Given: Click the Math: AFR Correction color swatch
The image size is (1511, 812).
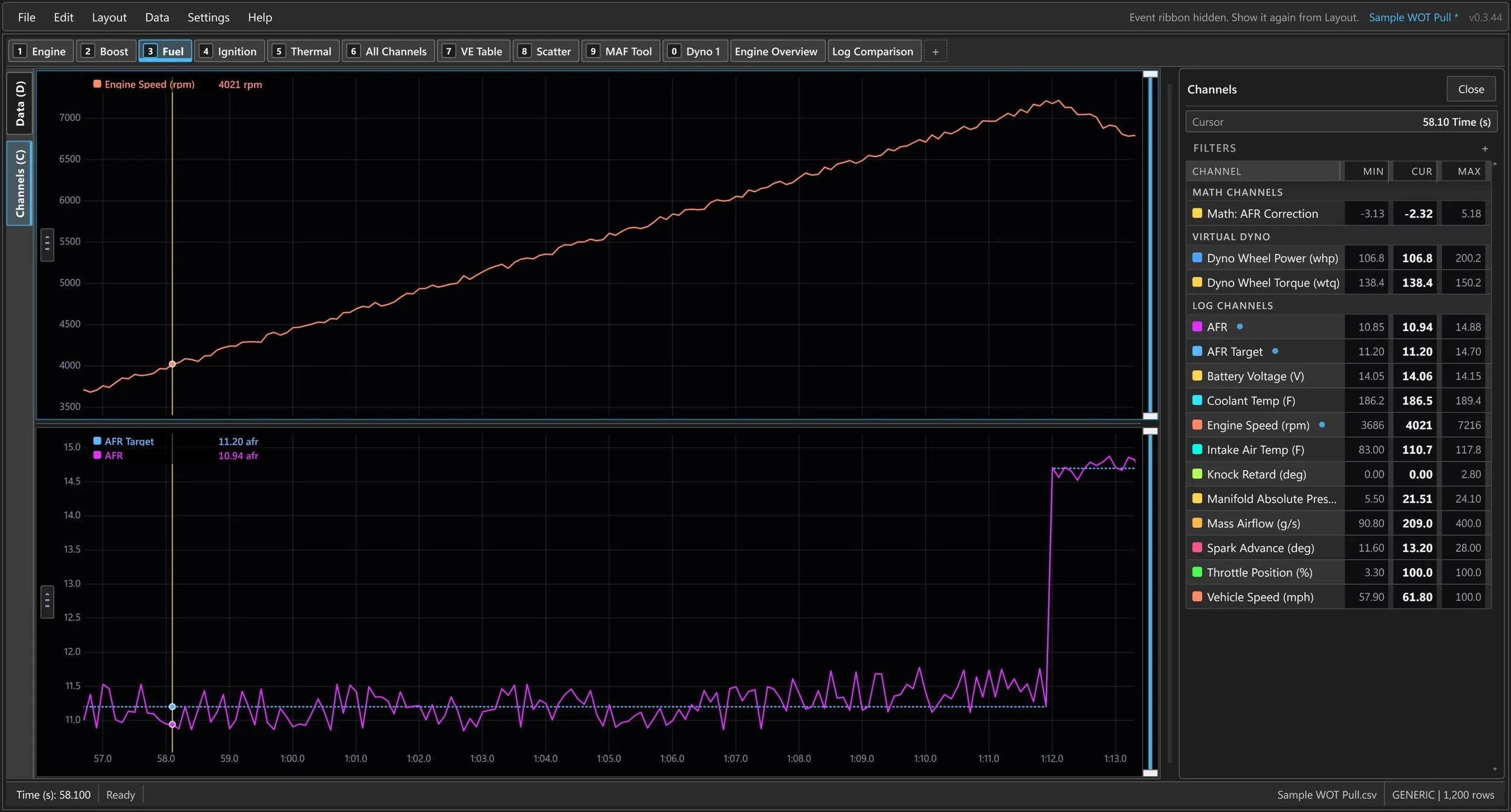Looking at the screenshot, I should (x=1197, y=213).
